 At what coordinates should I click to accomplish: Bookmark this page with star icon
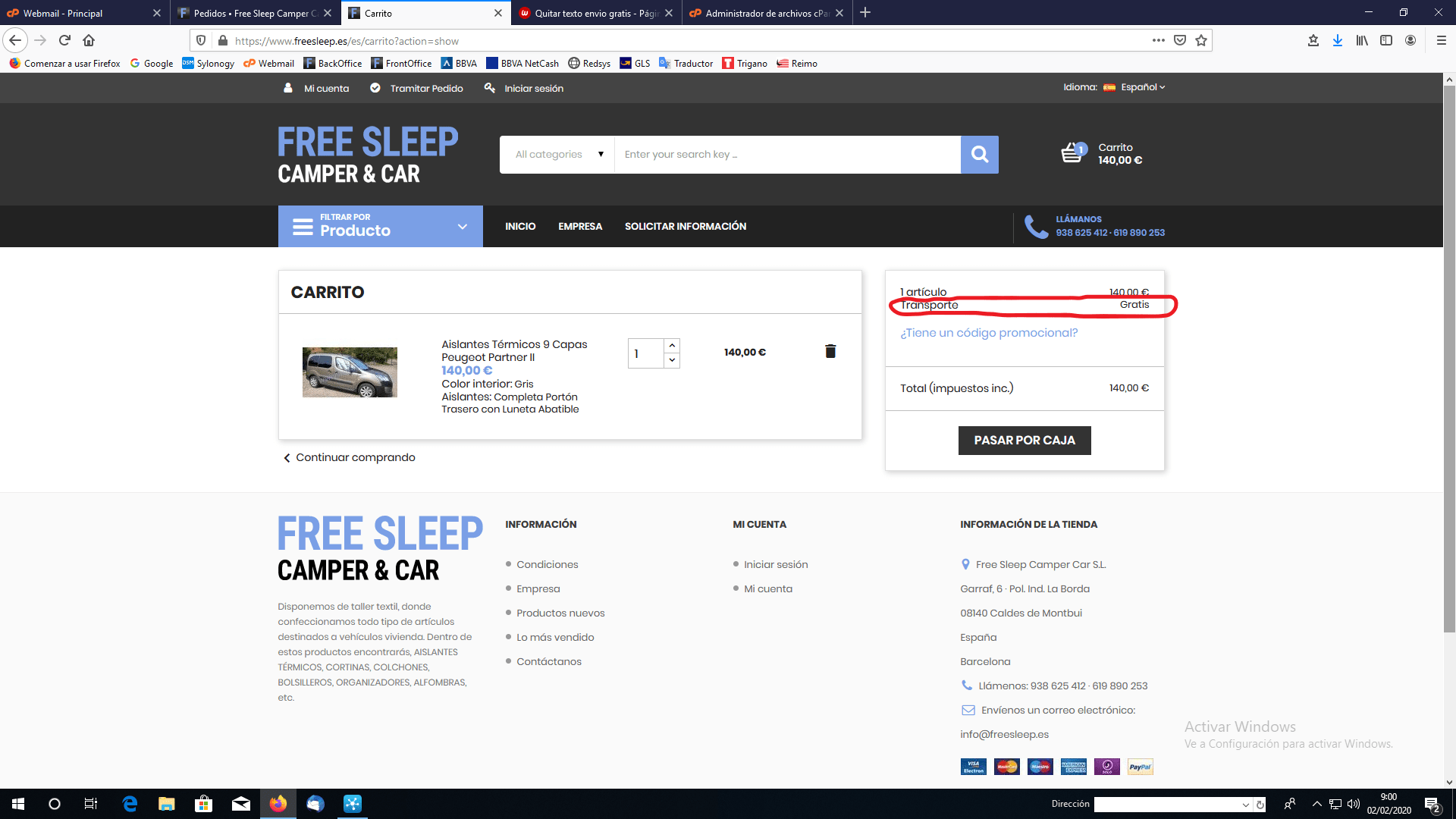click(1201, 40)
